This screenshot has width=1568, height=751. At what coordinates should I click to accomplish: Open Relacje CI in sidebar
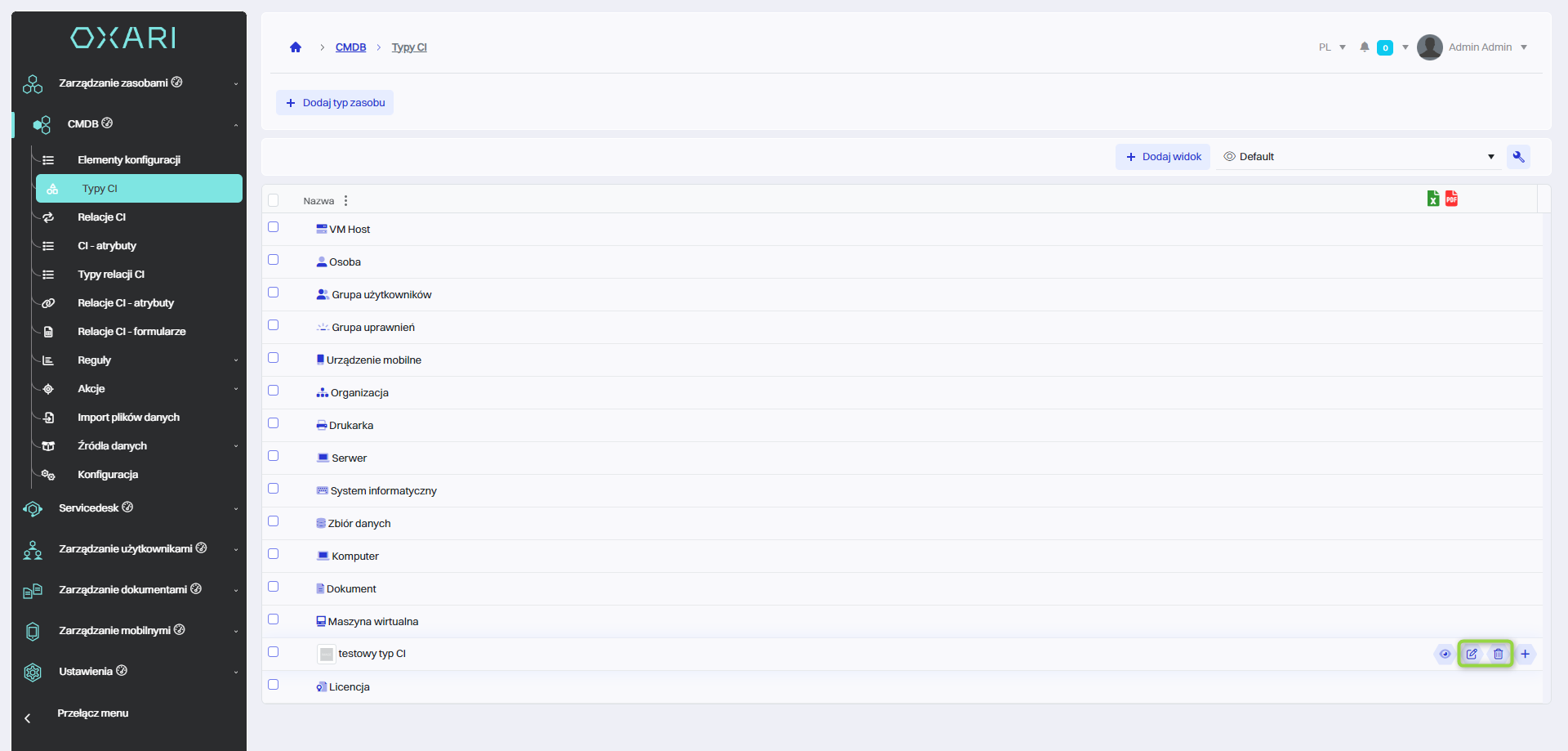click(102, 217)
